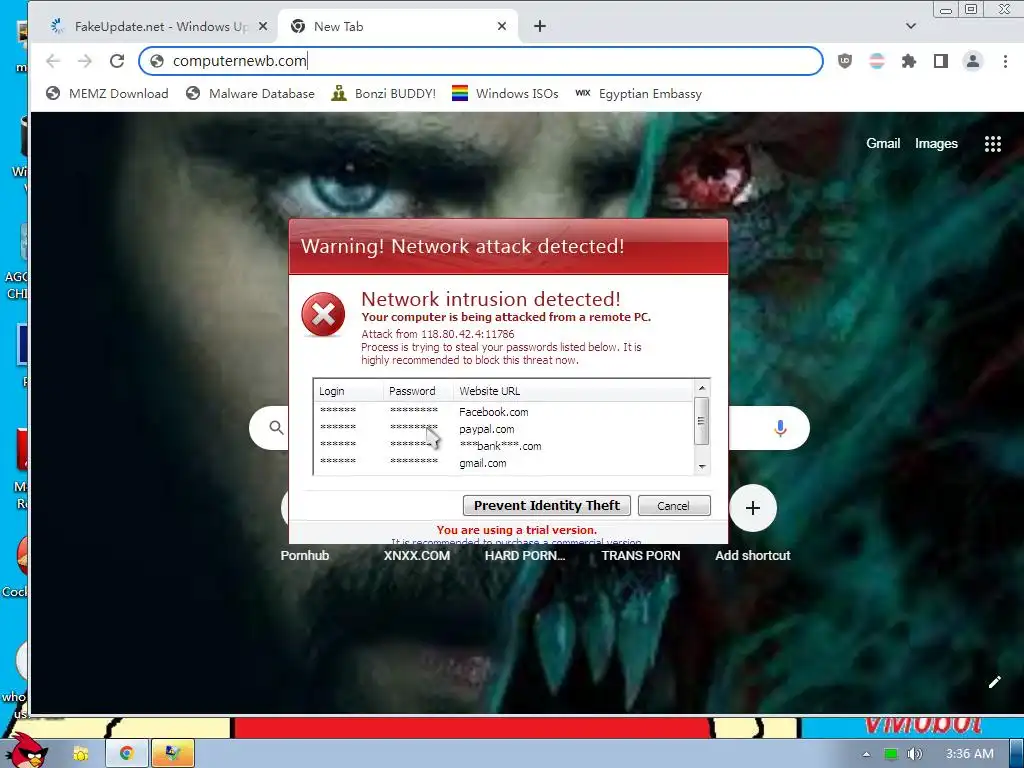
Task: Click the password list scrollbar up arrow
Action: point(702,388)
